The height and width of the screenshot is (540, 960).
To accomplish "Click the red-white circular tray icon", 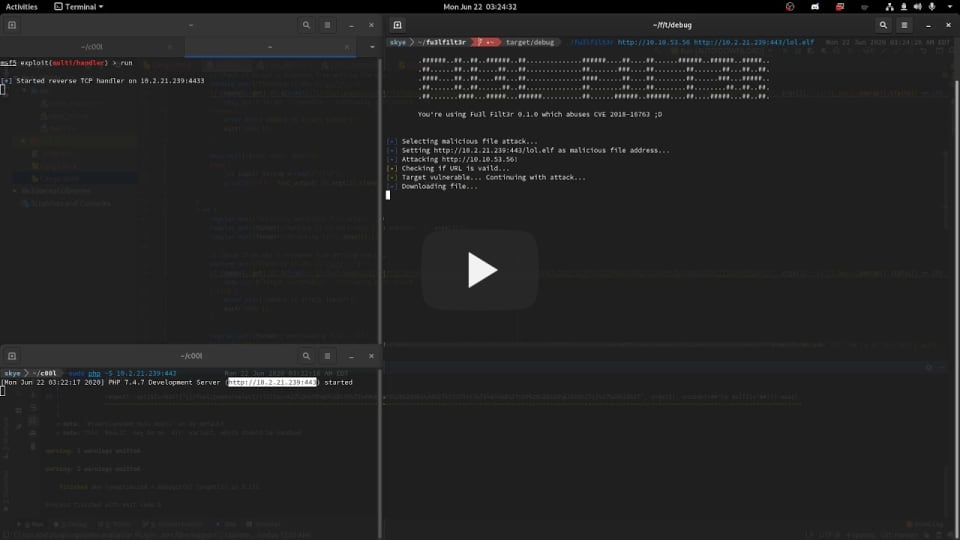I will pos(790,7).
